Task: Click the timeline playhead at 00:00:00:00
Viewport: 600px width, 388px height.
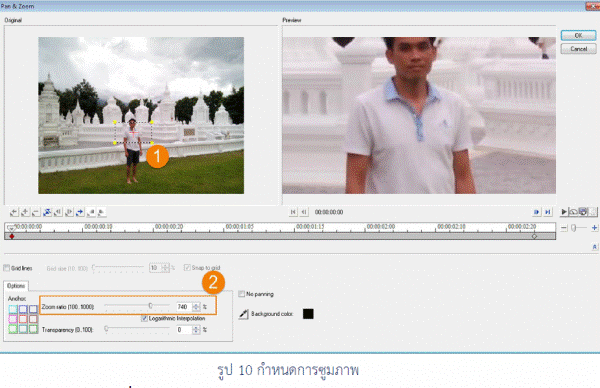Action: tap(11, 228)
